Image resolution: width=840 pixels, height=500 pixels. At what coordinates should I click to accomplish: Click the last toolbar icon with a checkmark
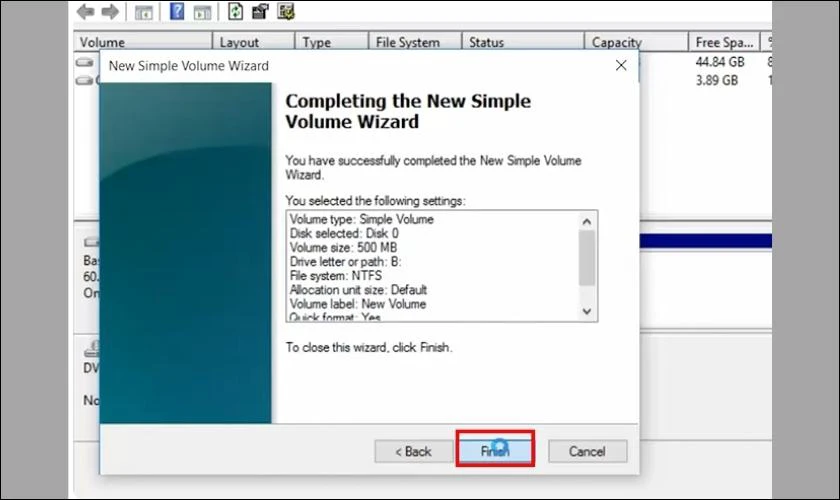[x=286, y=13]
